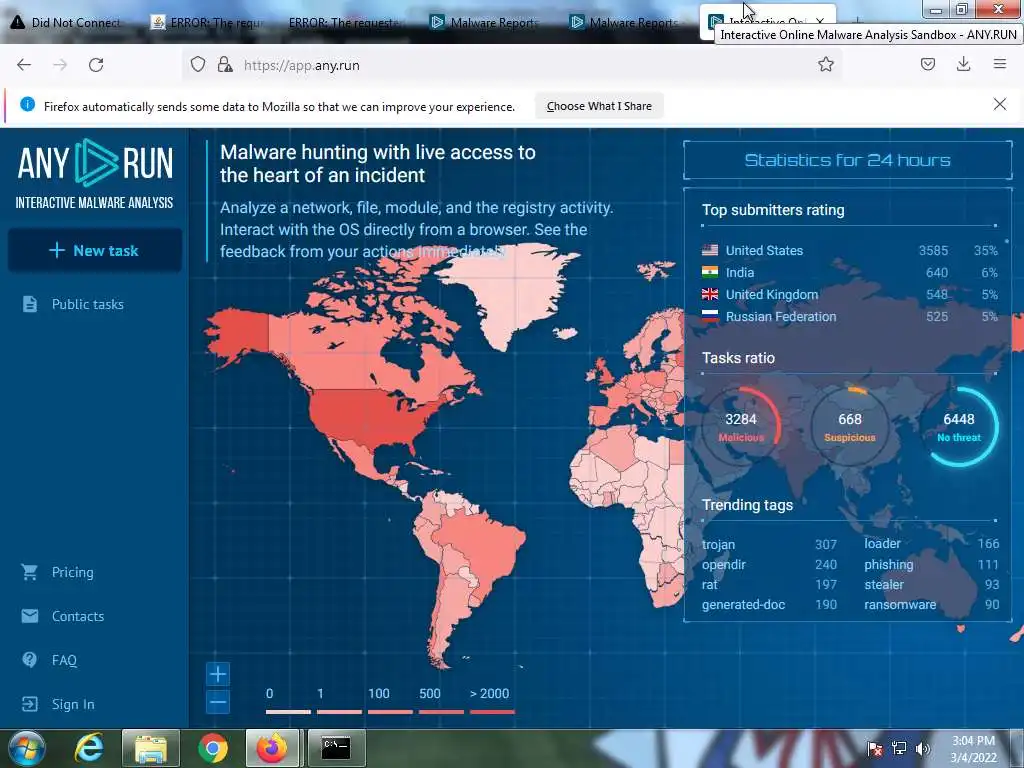The image size is (1024, 768).
Task: Click the 0 legend color bar
Action: coord(288,711)
